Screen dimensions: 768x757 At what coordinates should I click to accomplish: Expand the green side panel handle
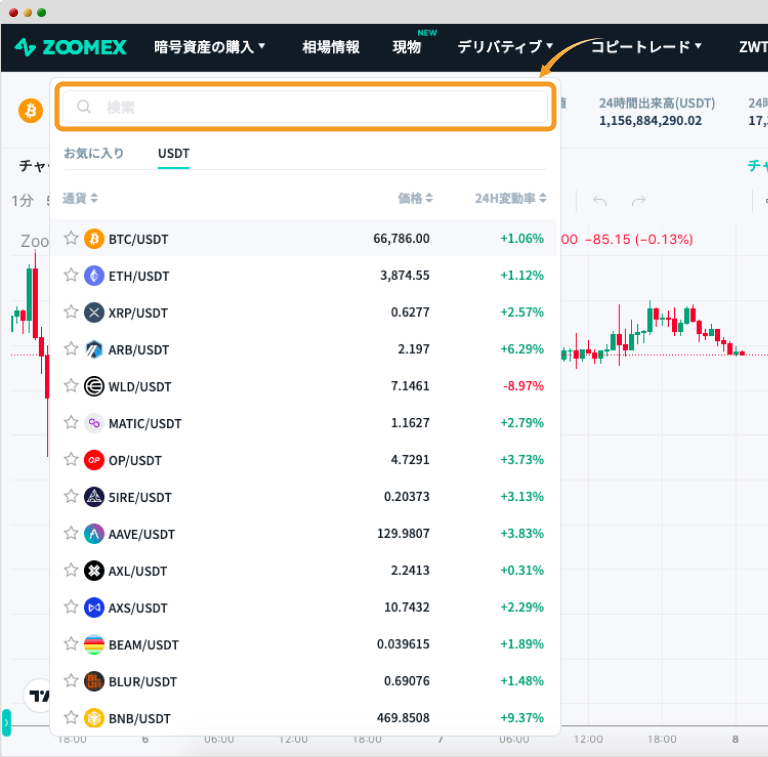click(x=6, y=723)
